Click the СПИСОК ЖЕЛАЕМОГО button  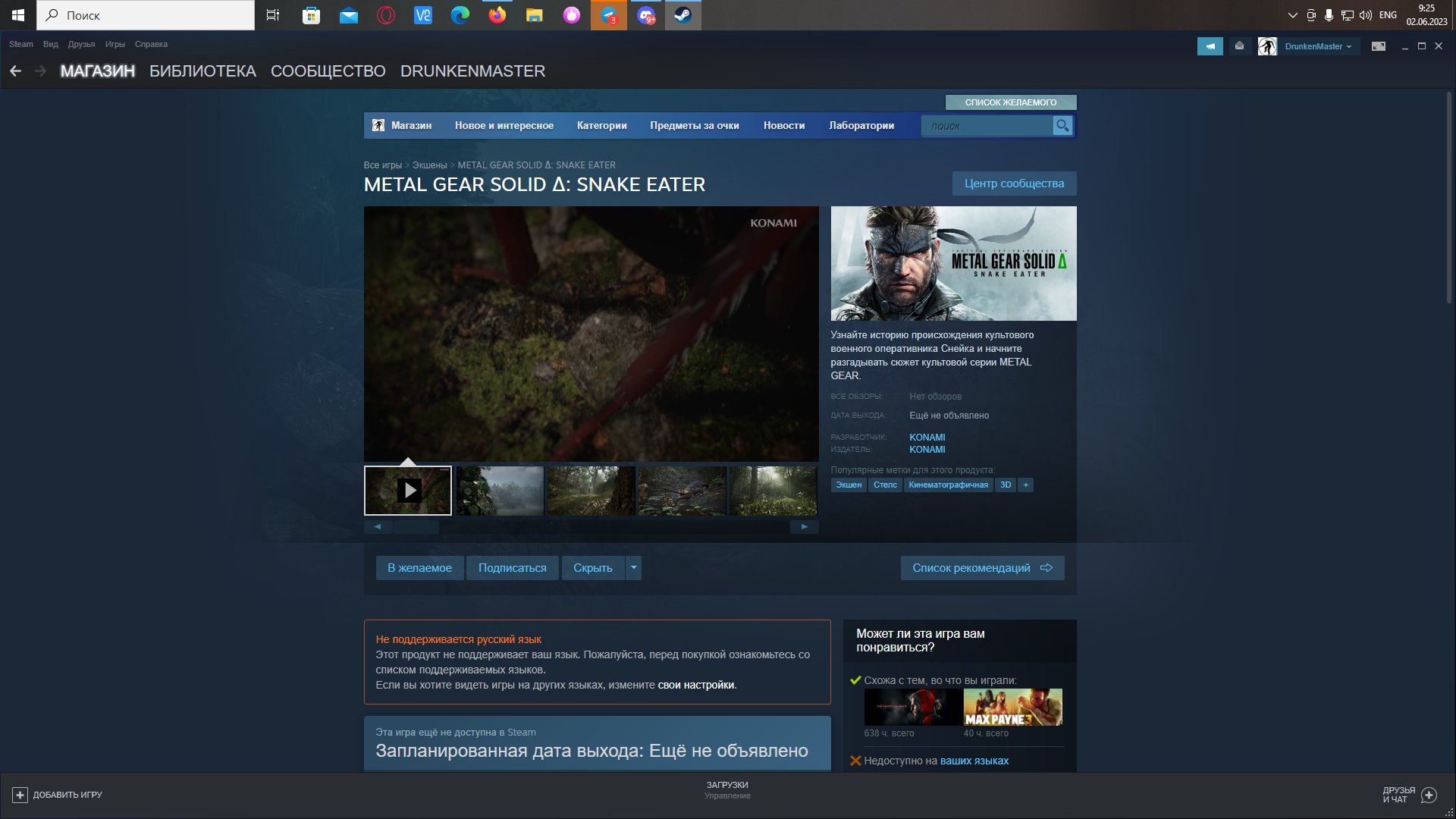[x=1011, y=102]
